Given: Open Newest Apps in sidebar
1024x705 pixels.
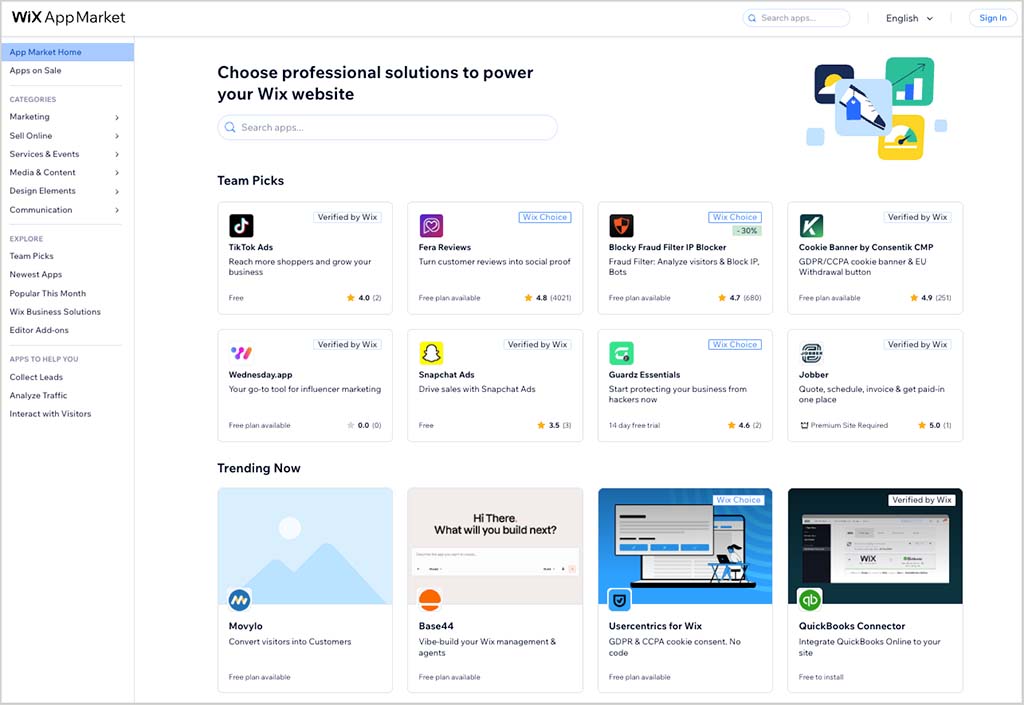Looking at the screenshot, I should point(36,274).
